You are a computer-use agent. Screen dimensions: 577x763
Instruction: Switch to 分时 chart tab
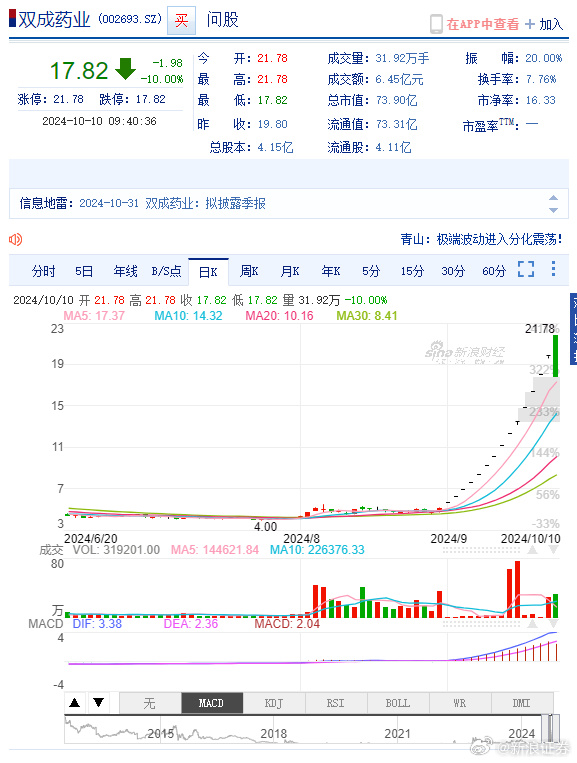click(x=43, y=271)
